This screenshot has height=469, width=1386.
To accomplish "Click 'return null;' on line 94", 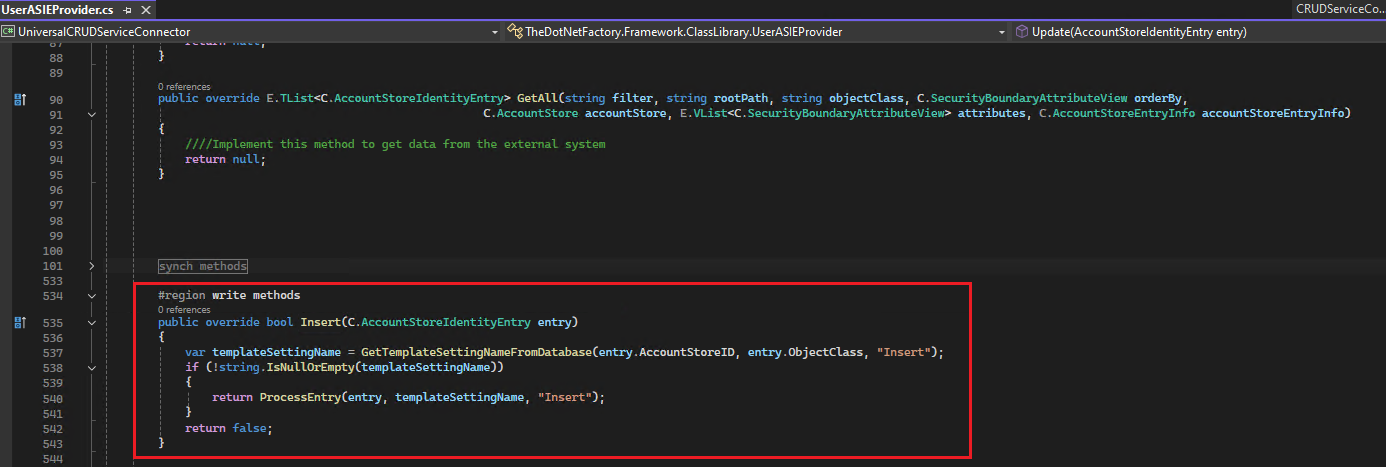I will tap(225, 159).
